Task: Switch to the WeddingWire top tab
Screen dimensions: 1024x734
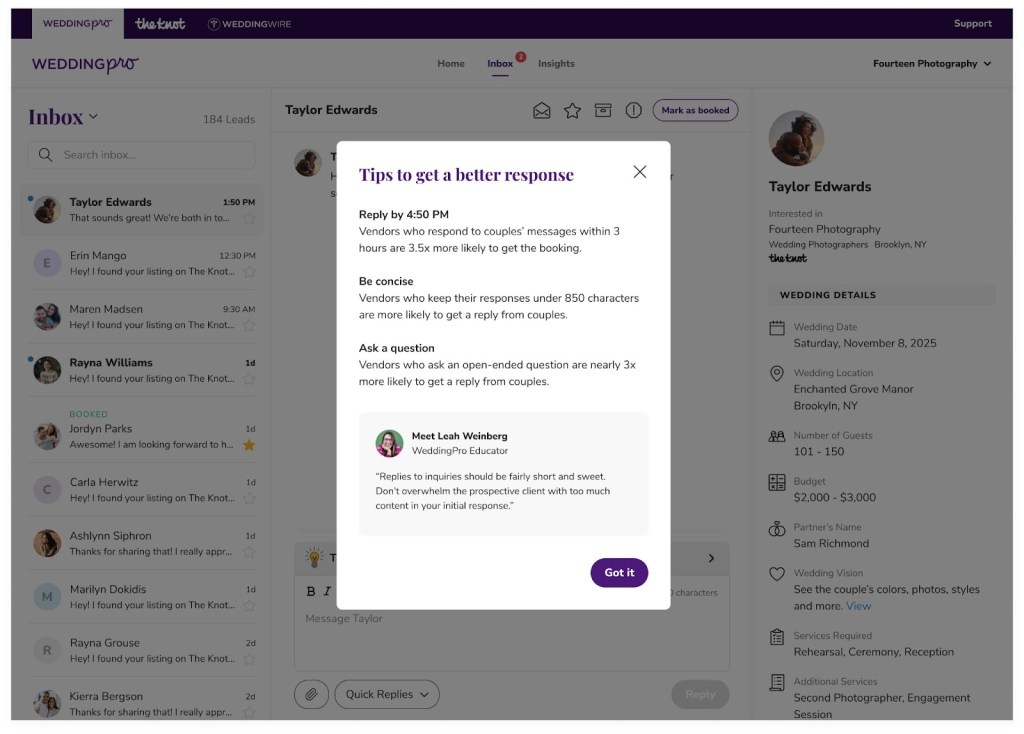Action: tap(249, 24)
